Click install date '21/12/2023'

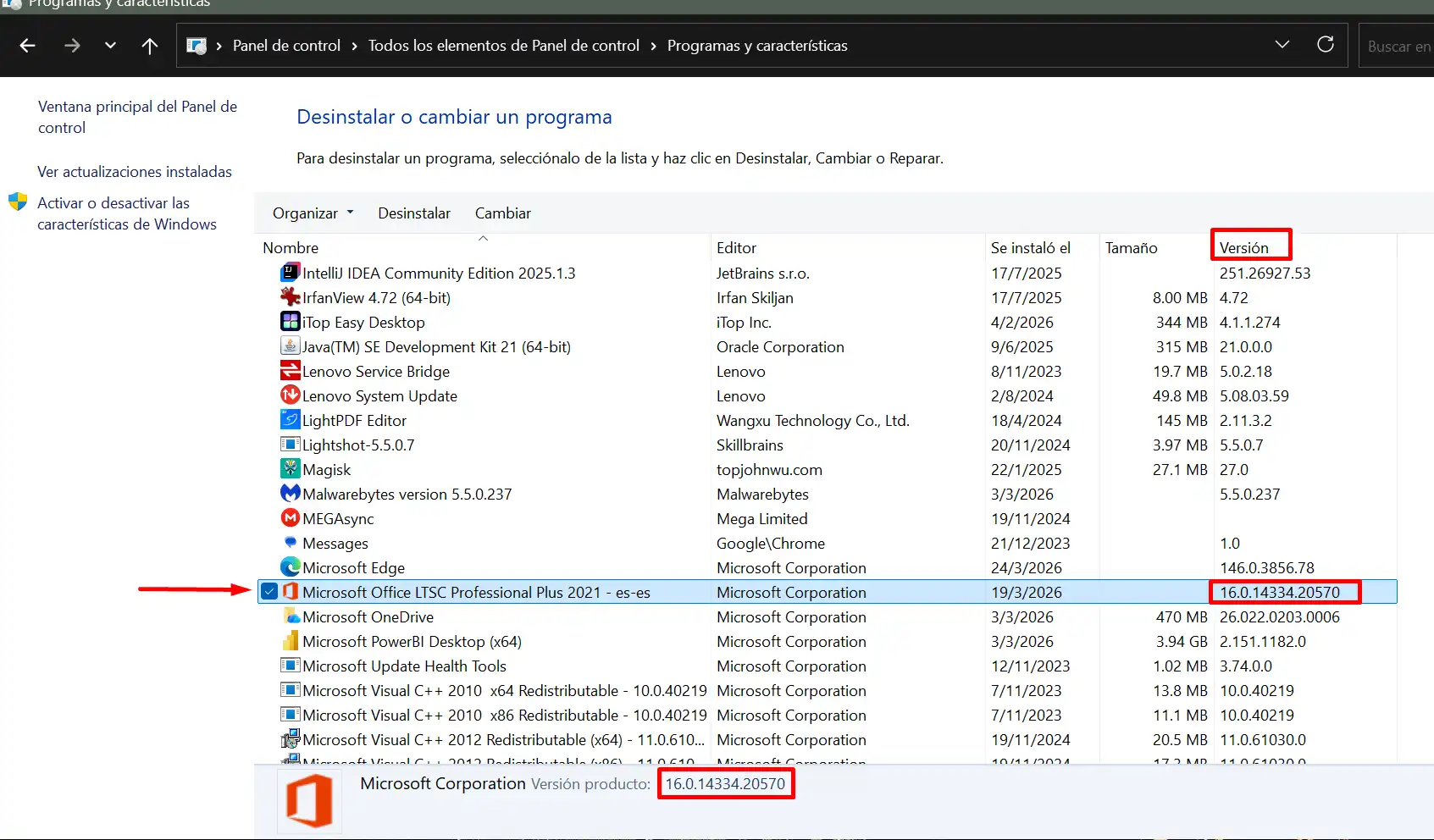1031,544
